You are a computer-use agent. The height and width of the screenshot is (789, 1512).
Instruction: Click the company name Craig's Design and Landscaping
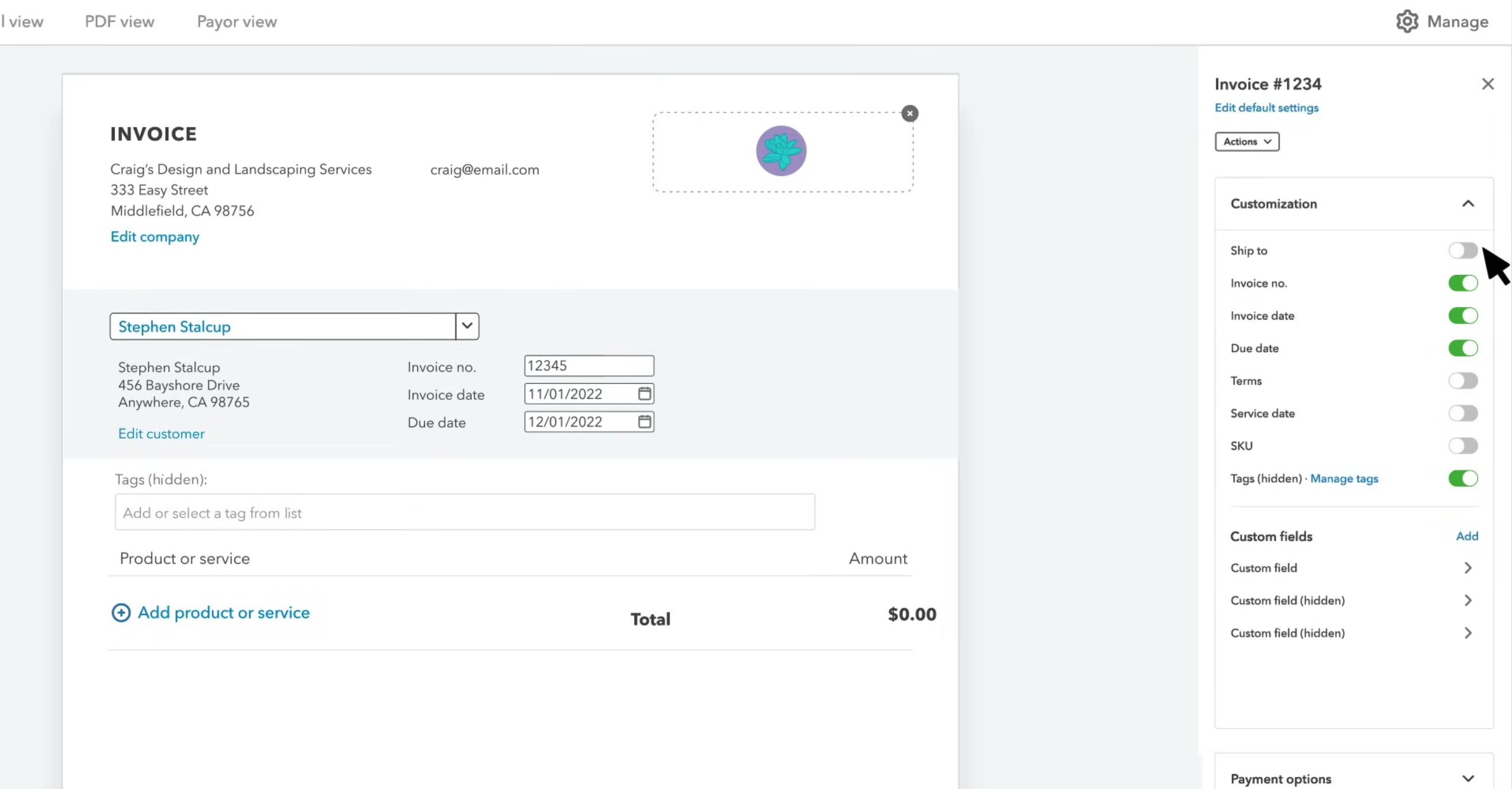241,169
